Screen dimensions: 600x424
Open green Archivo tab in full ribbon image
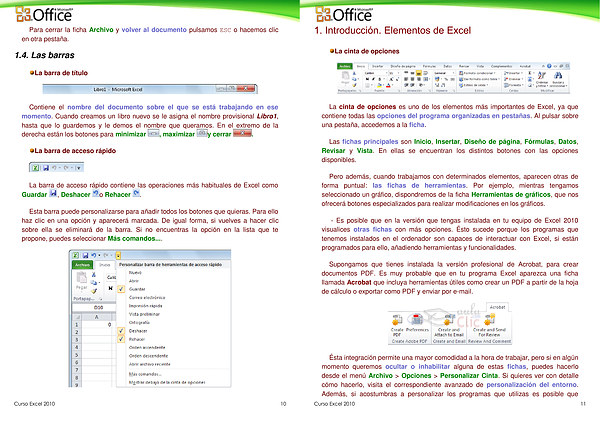coord(344,66)
